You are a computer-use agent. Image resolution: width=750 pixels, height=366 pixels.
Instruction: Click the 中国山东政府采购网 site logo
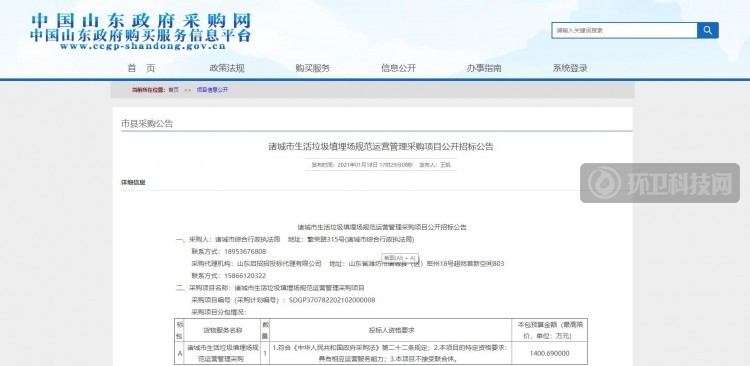(x=140, y=21)
